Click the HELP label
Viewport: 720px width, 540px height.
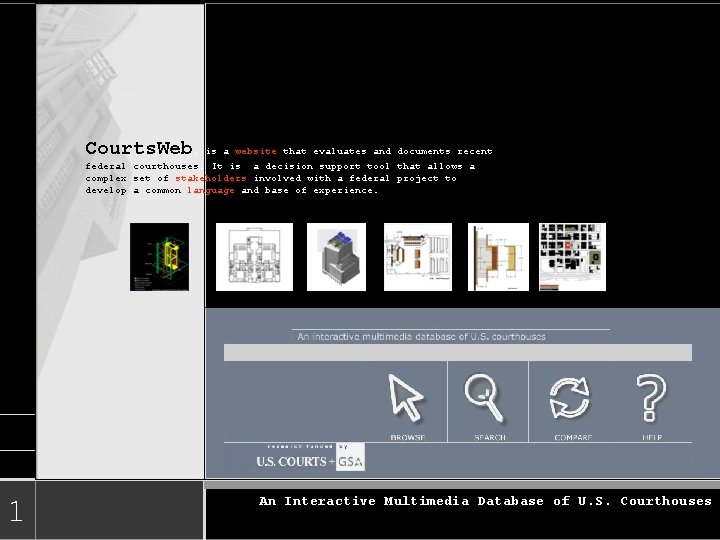(652, 438)
